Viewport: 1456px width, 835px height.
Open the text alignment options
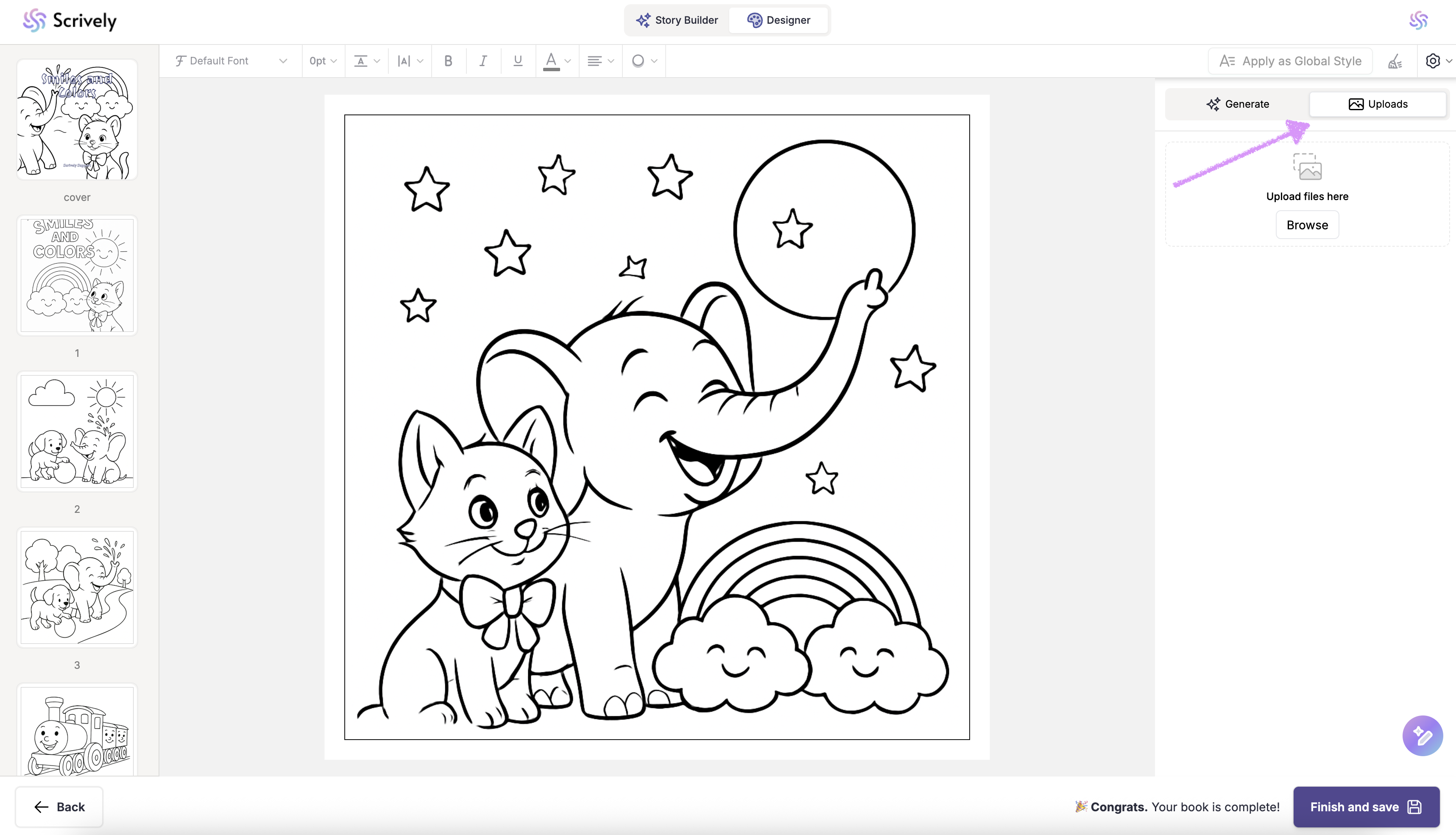[x=600, y=61]
